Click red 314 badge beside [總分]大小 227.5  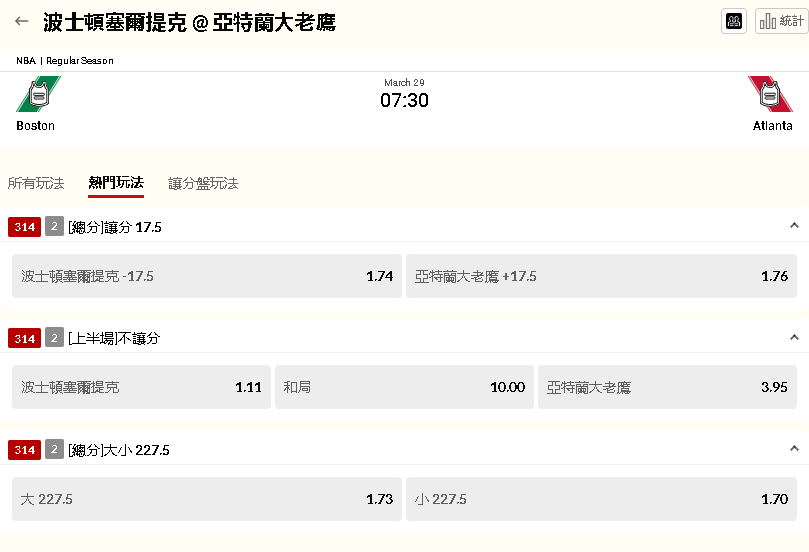24,450
